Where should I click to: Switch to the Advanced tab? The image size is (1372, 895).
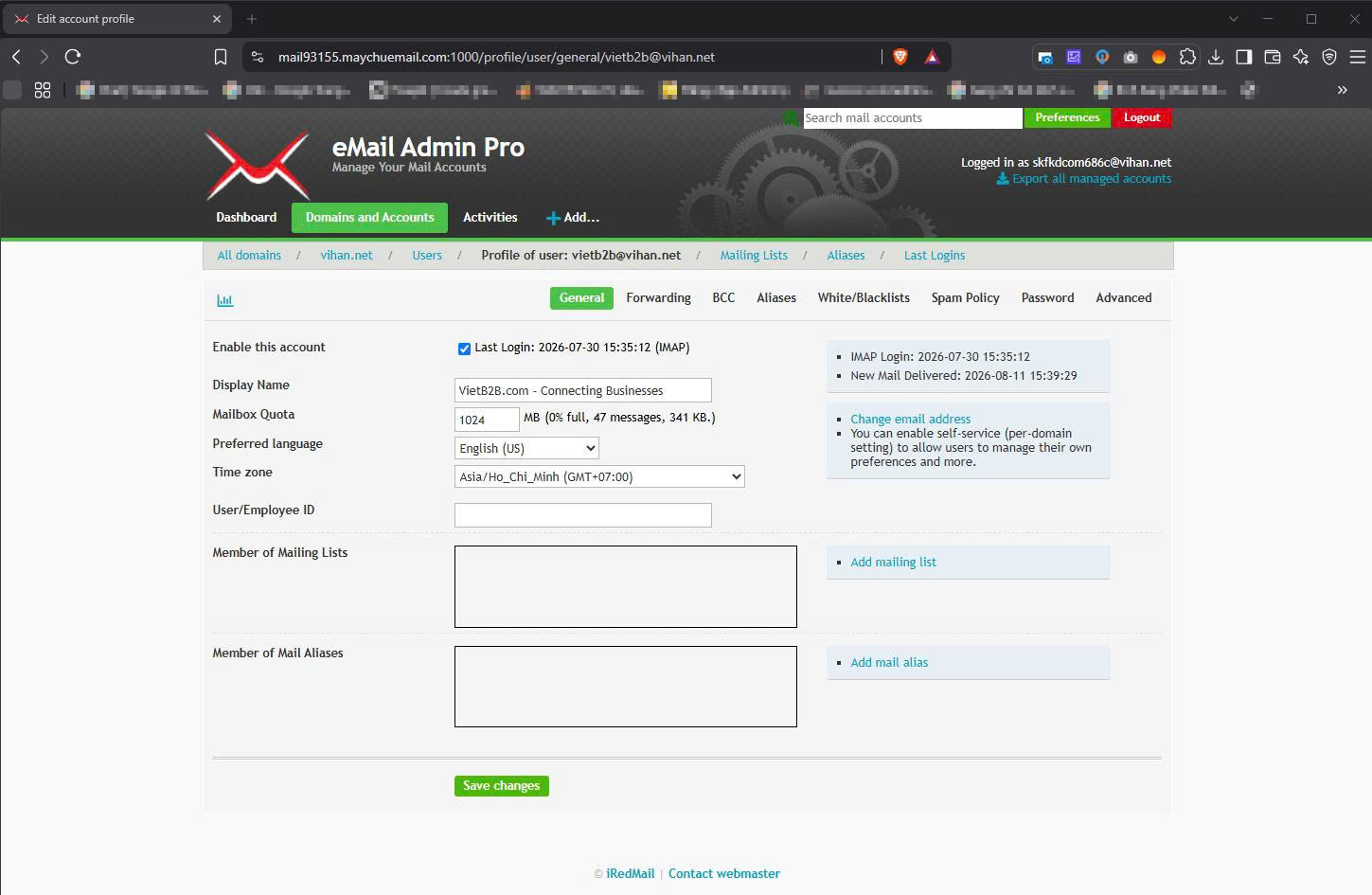point(1124,298)
